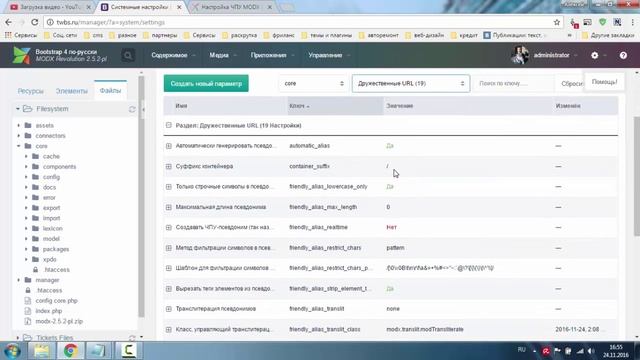Expand the friendly_alias_lowercase_only row
Image resolution: width=640 pixels, height=360 pixels.
[x=169, y=187]
